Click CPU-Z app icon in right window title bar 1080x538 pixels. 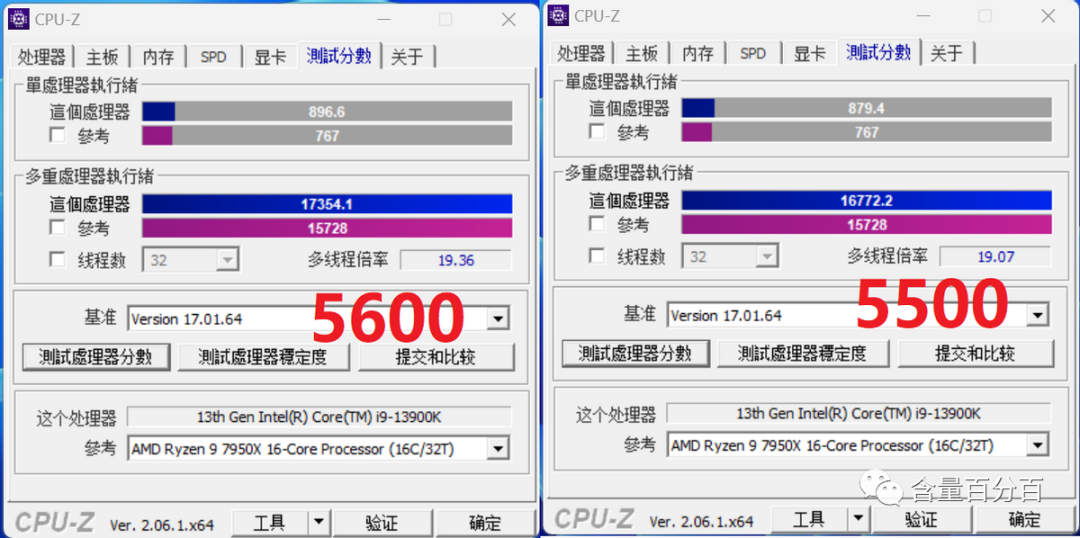point(559,15)
